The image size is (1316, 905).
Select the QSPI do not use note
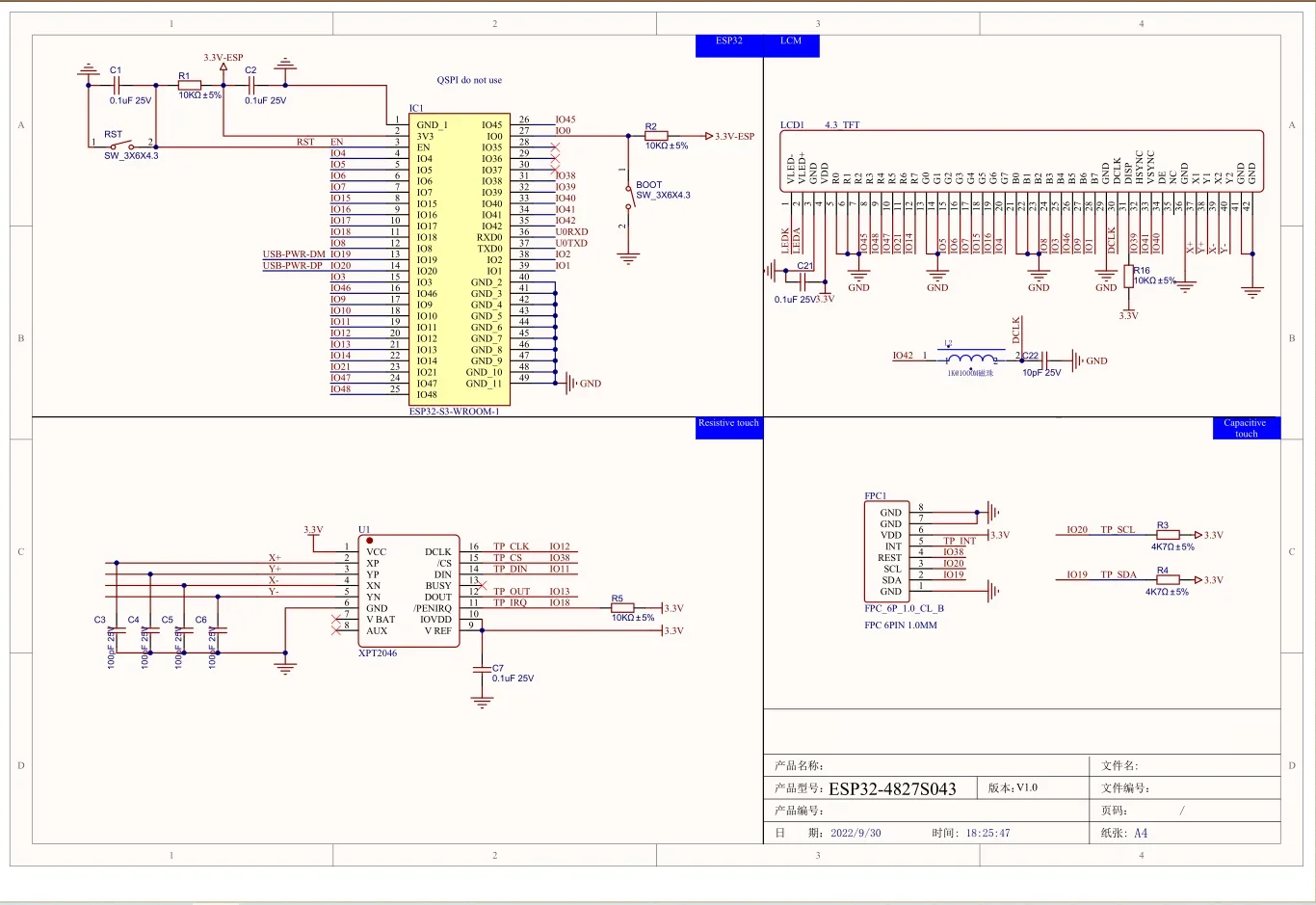468,80
